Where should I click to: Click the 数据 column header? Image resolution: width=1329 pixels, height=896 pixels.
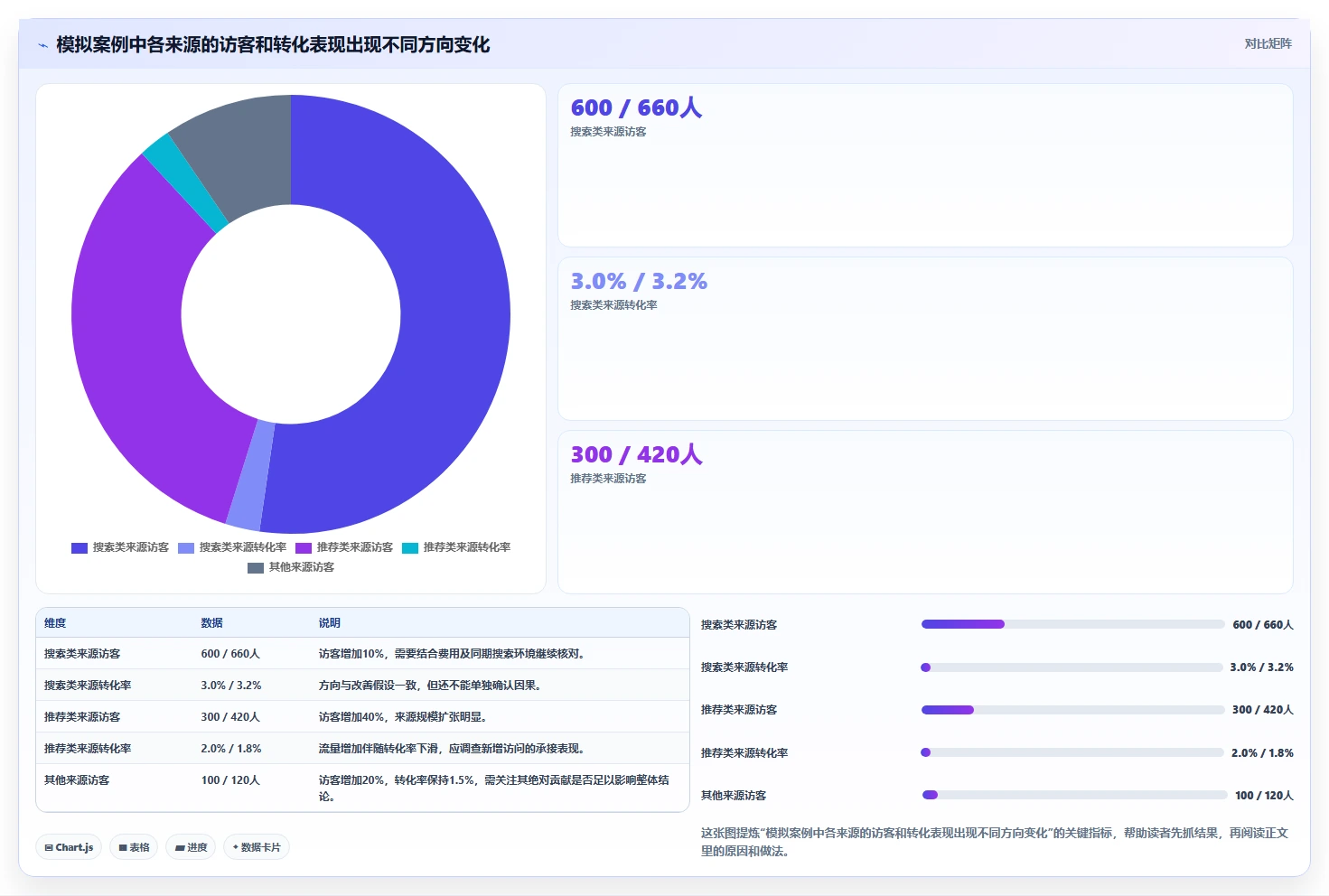point(211,623)
